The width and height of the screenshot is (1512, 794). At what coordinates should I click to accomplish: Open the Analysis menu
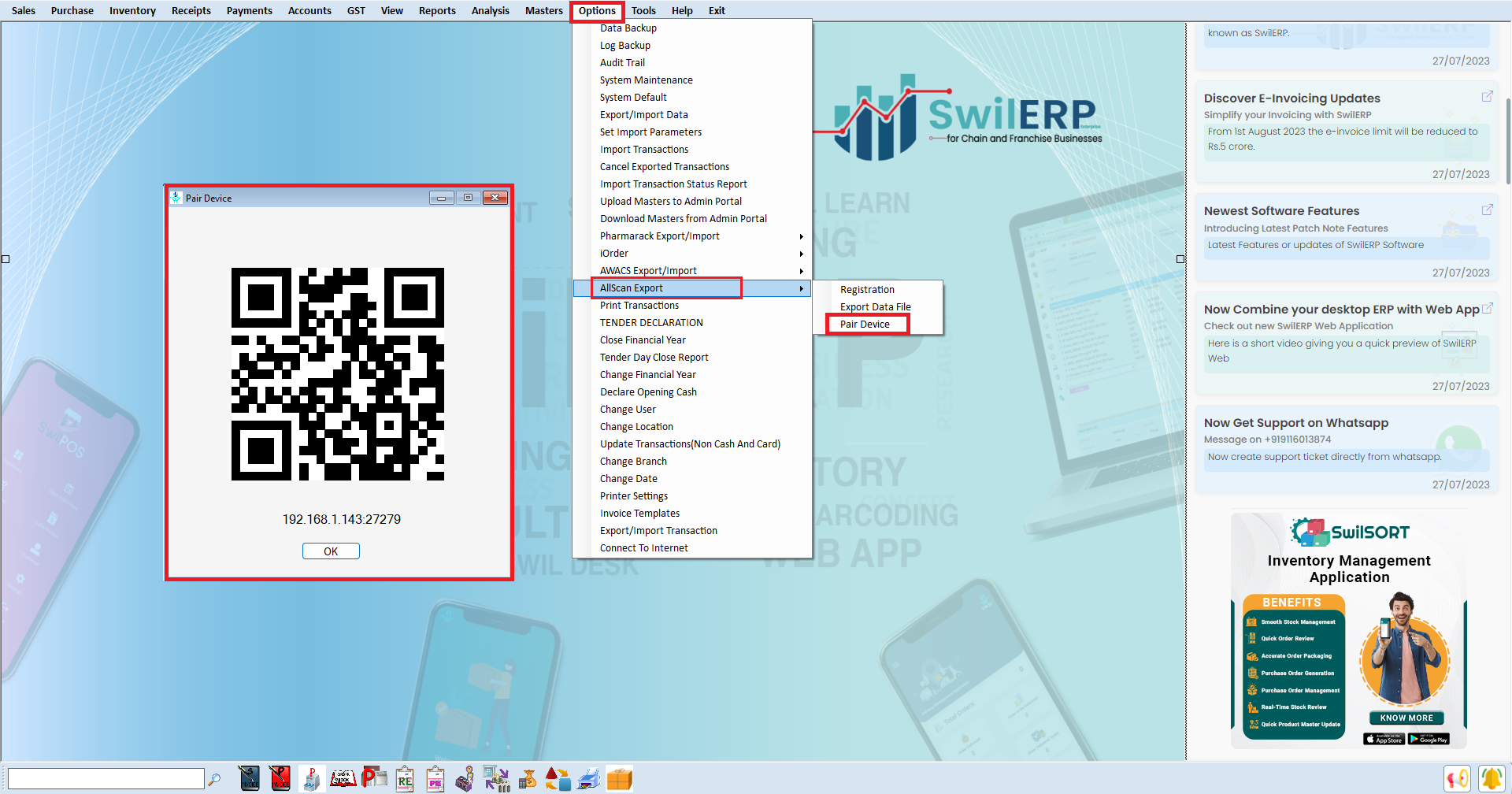(x=490, y=10)
